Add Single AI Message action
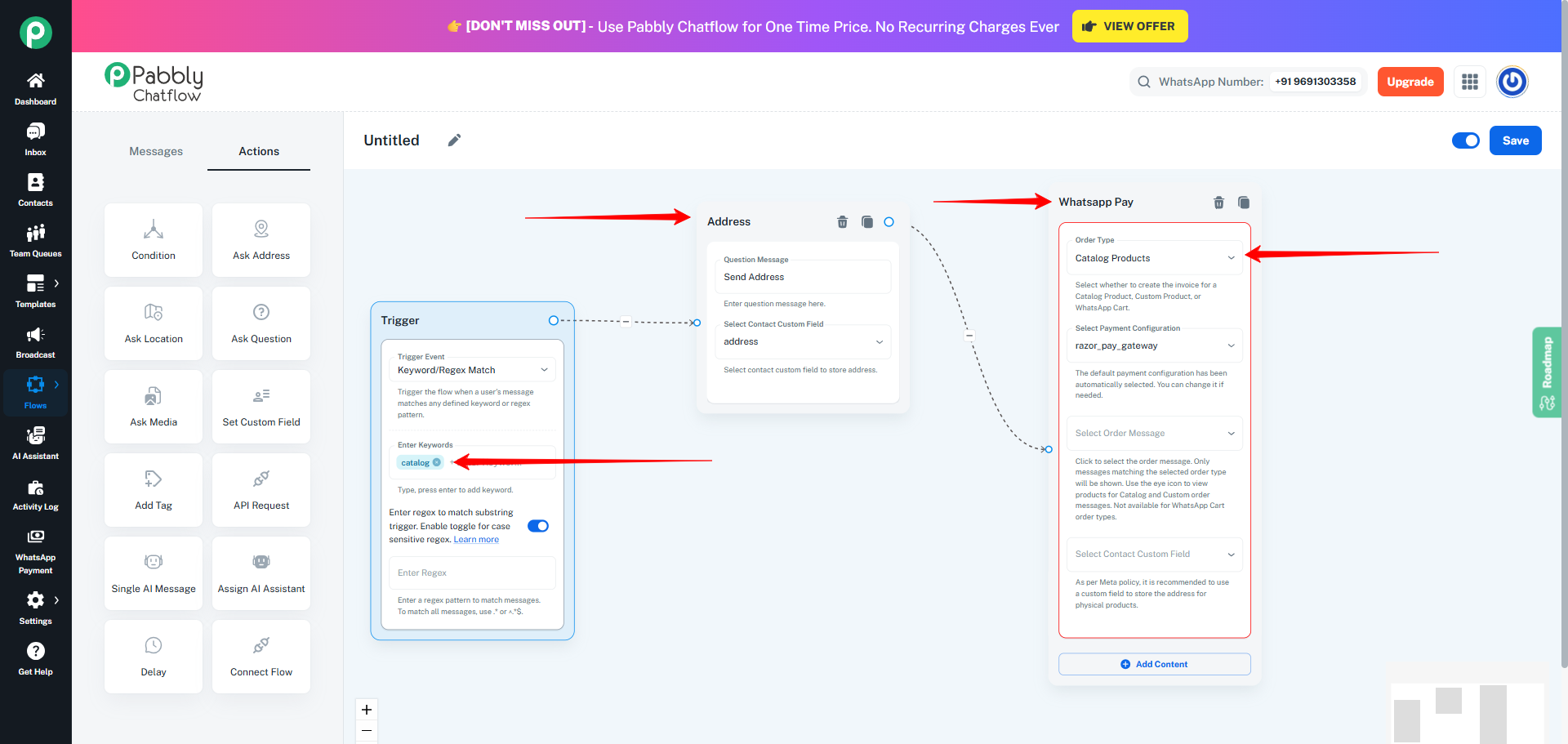 coord(154,573)
